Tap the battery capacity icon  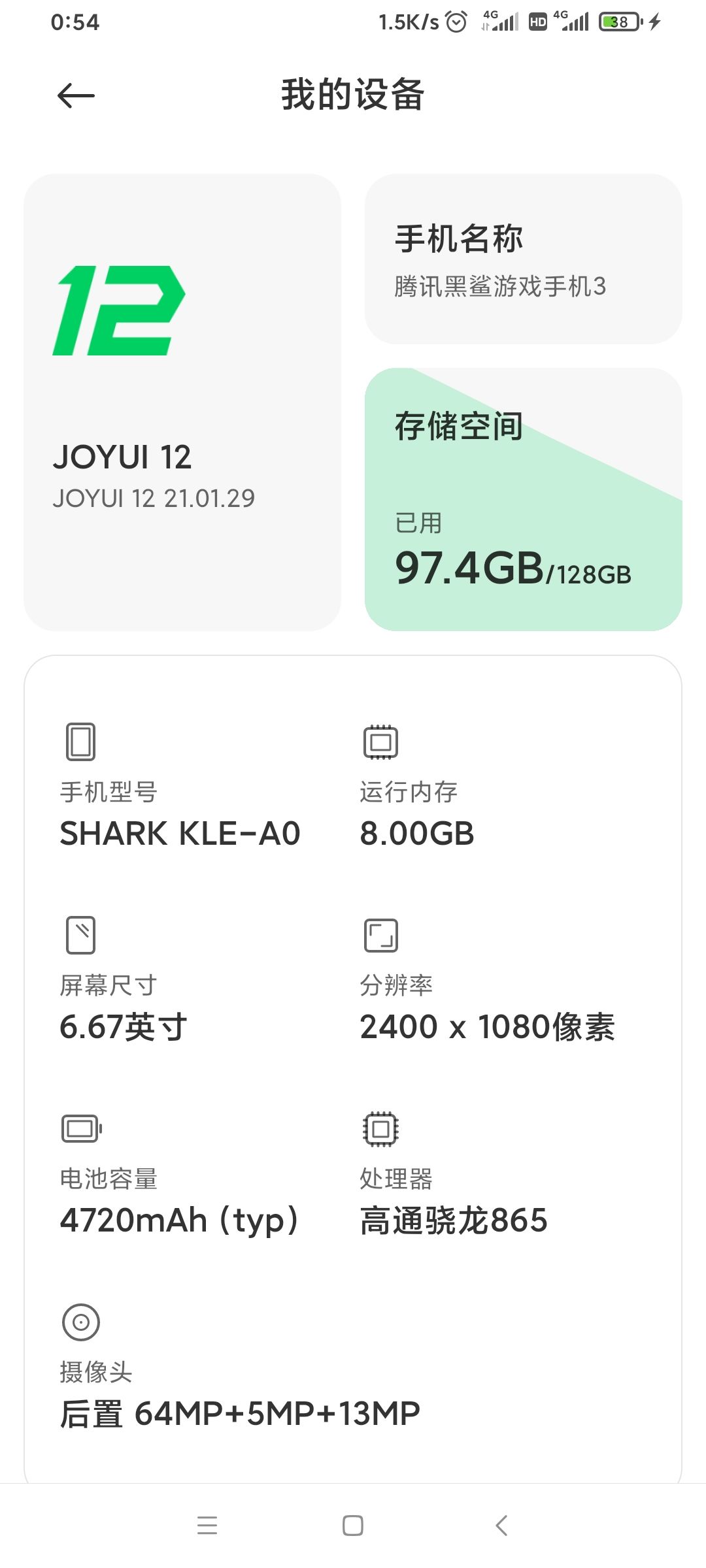(82, 1128)
